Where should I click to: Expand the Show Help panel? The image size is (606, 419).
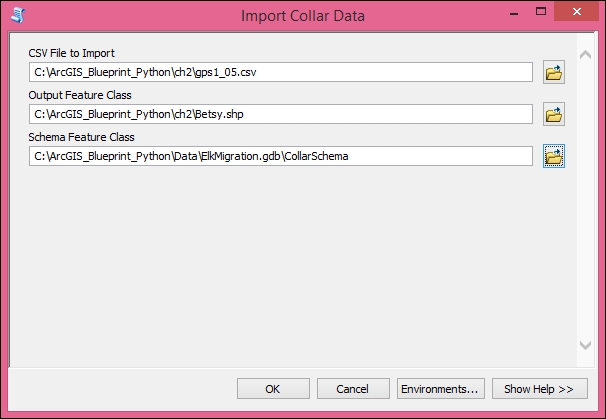(538, 388)
